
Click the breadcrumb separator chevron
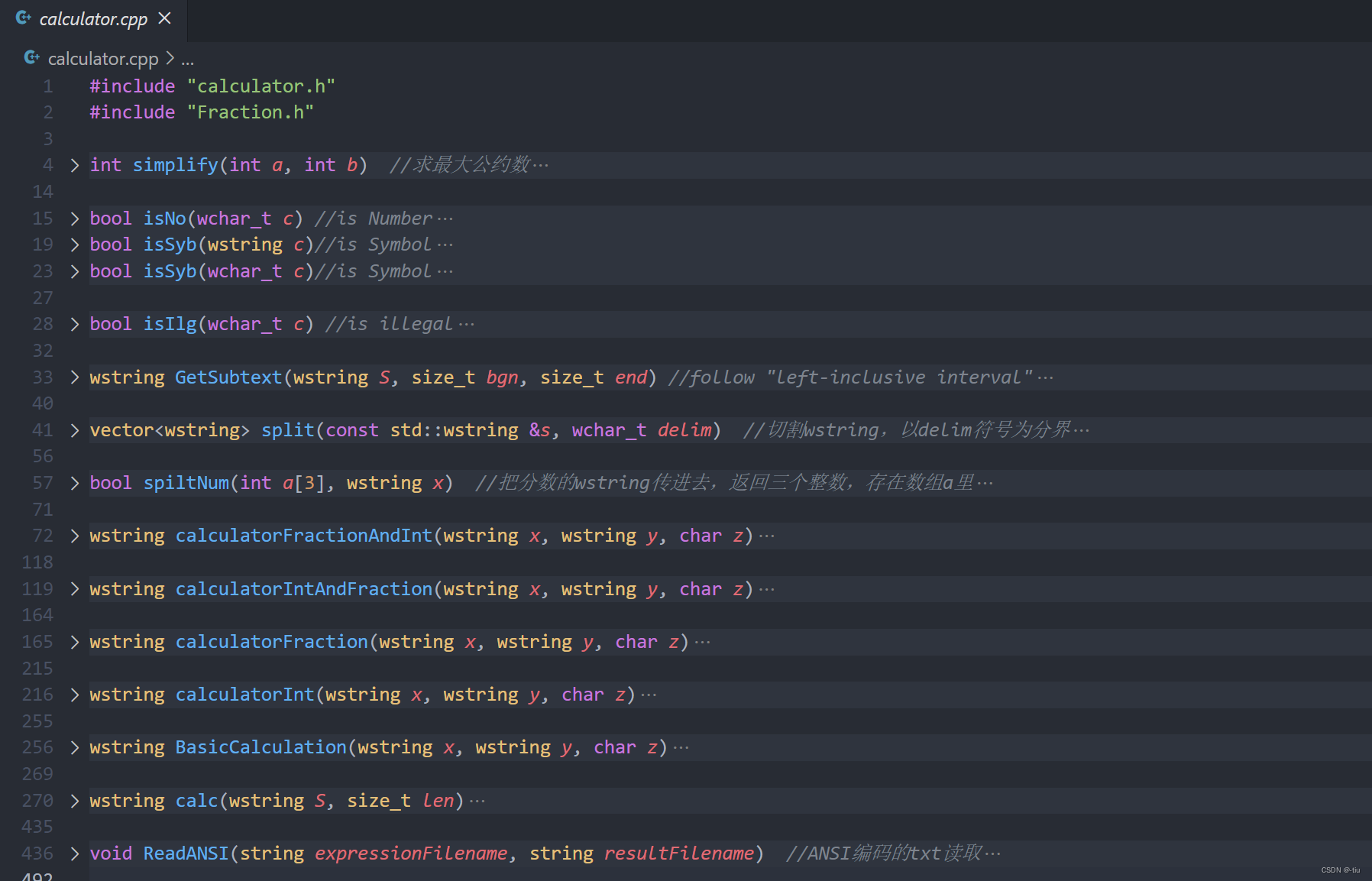click(170, 58)
